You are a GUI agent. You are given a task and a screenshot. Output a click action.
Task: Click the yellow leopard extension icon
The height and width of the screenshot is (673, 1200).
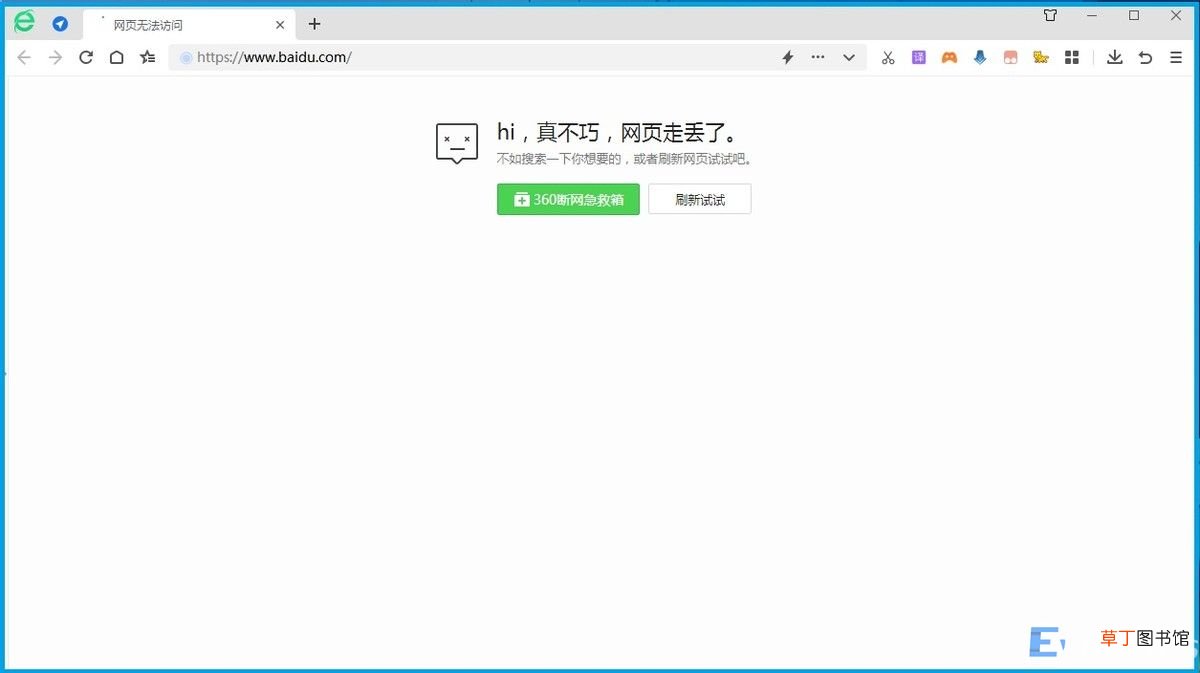click(x=1041, y=57)
